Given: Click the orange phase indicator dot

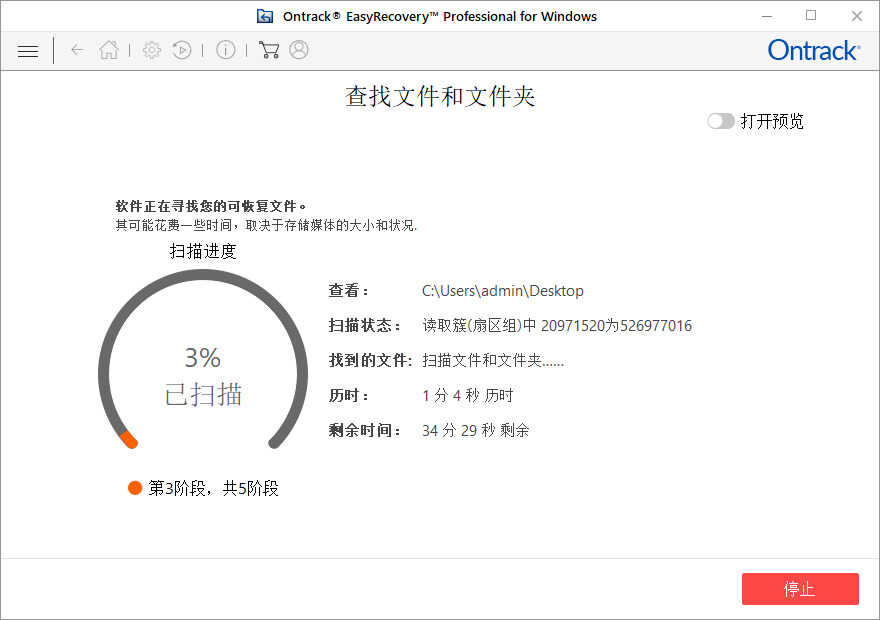Looking at the screenshot, I should coord(135,488).
